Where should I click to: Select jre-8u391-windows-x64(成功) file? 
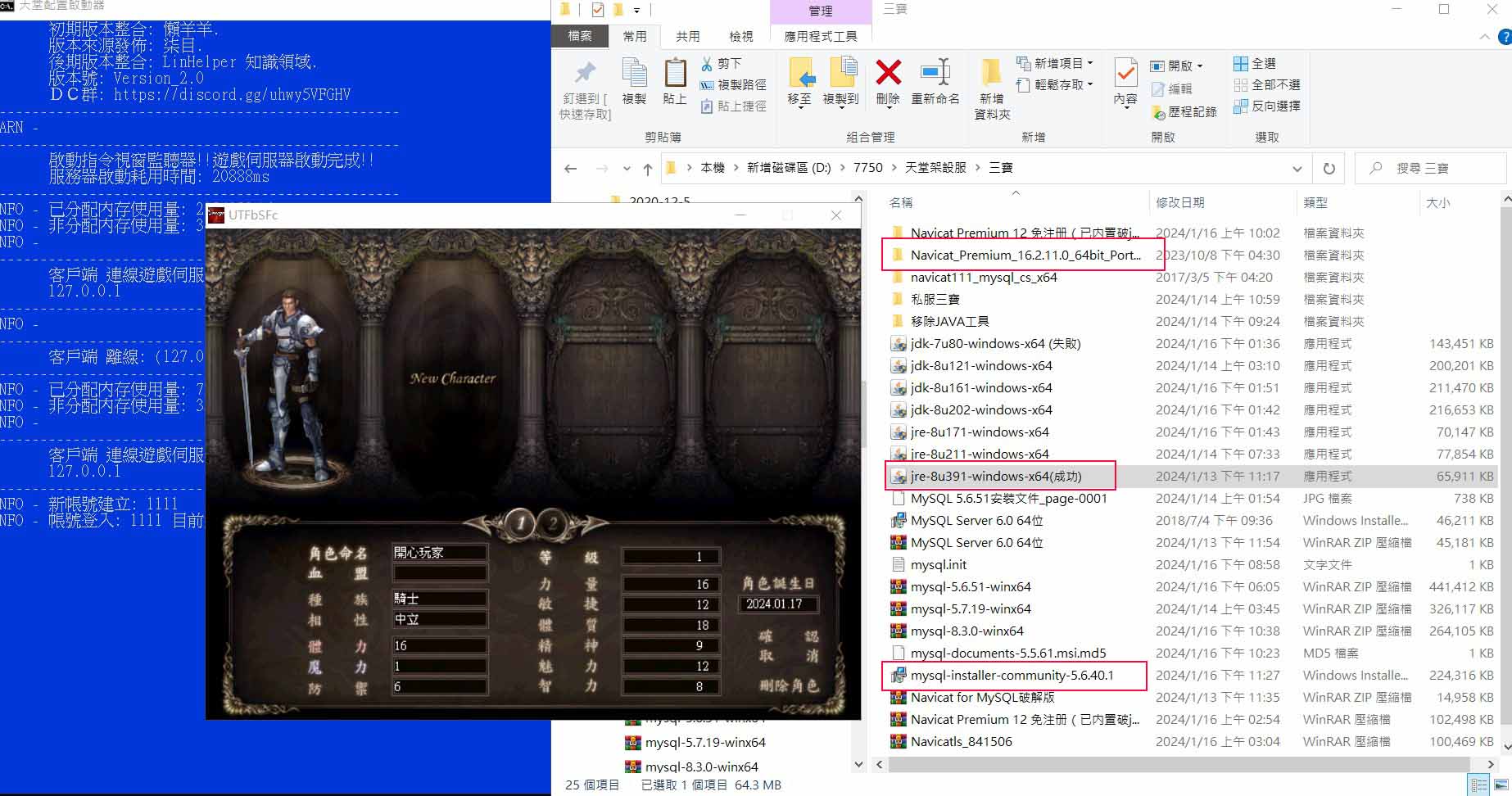[x=996, y=476]
